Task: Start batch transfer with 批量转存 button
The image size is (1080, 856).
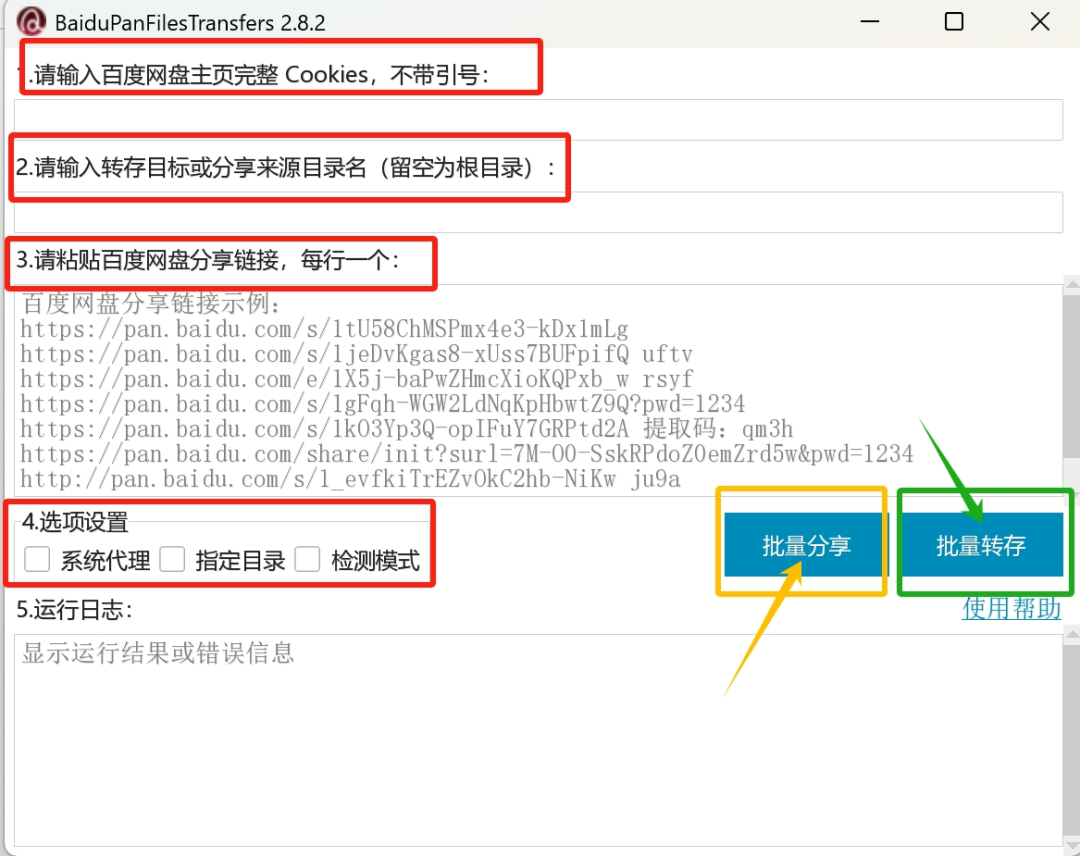Action: 982,545
